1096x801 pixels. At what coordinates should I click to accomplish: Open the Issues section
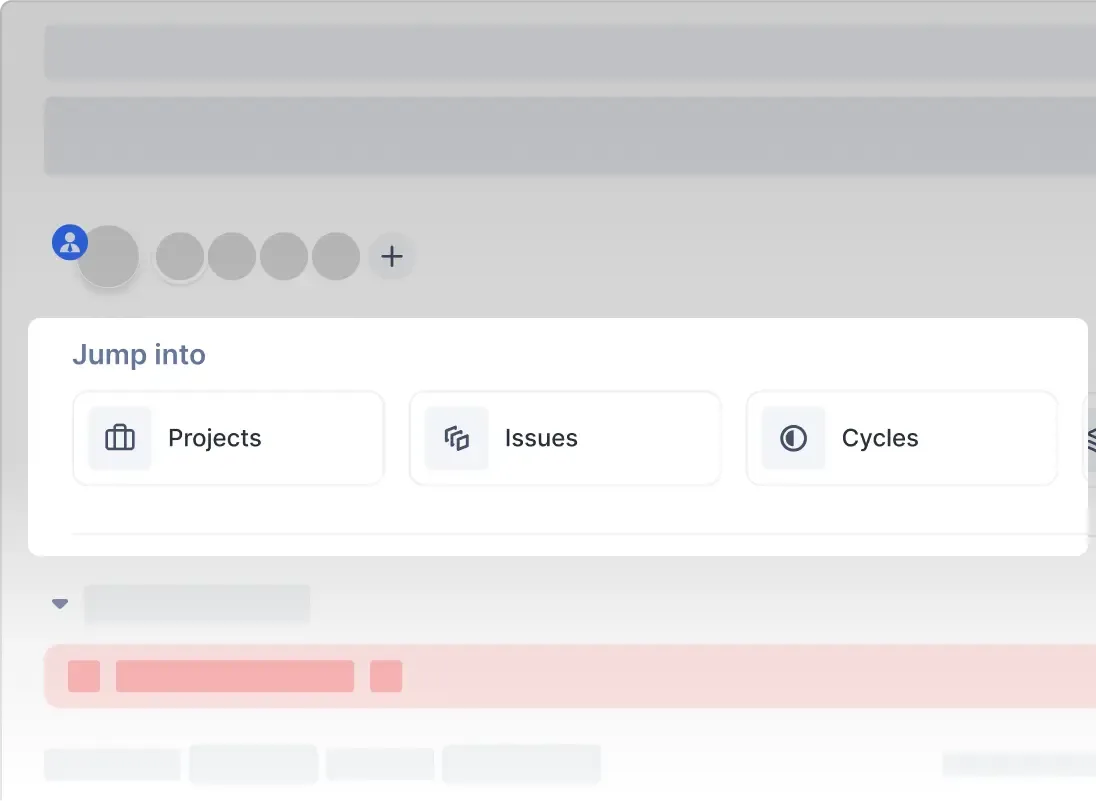click(564, 438)
